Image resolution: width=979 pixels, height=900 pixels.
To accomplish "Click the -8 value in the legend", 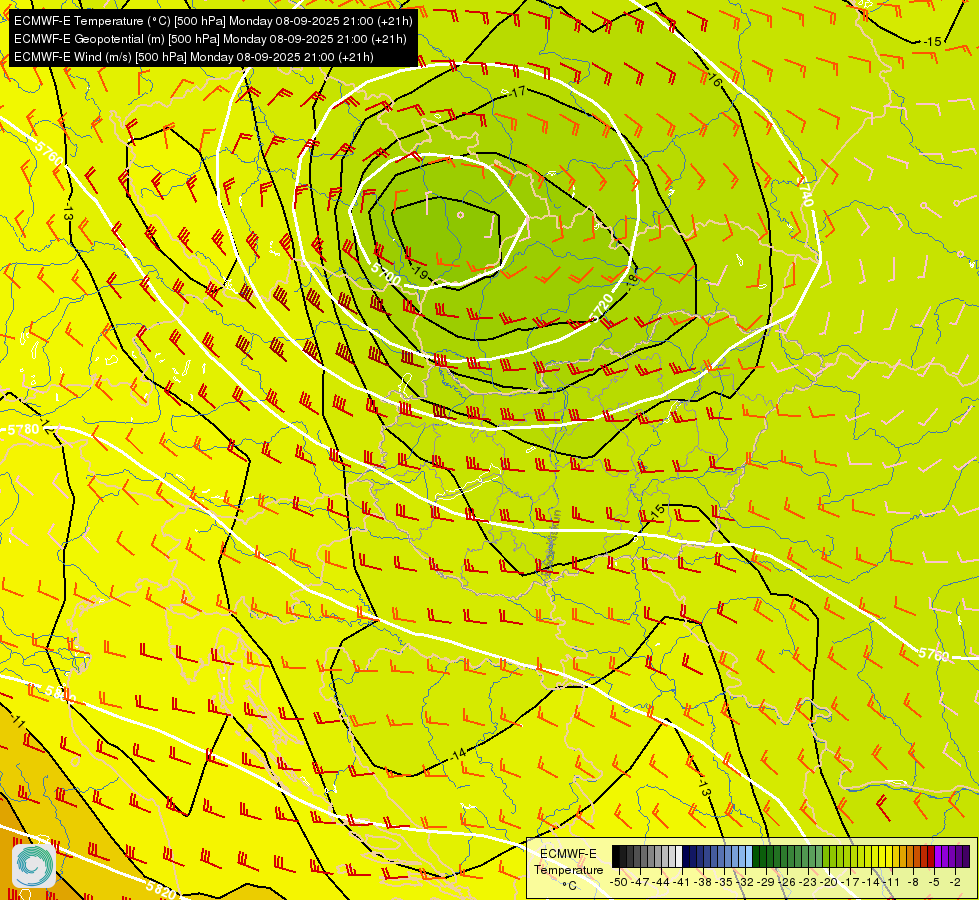I will [913, 882].
